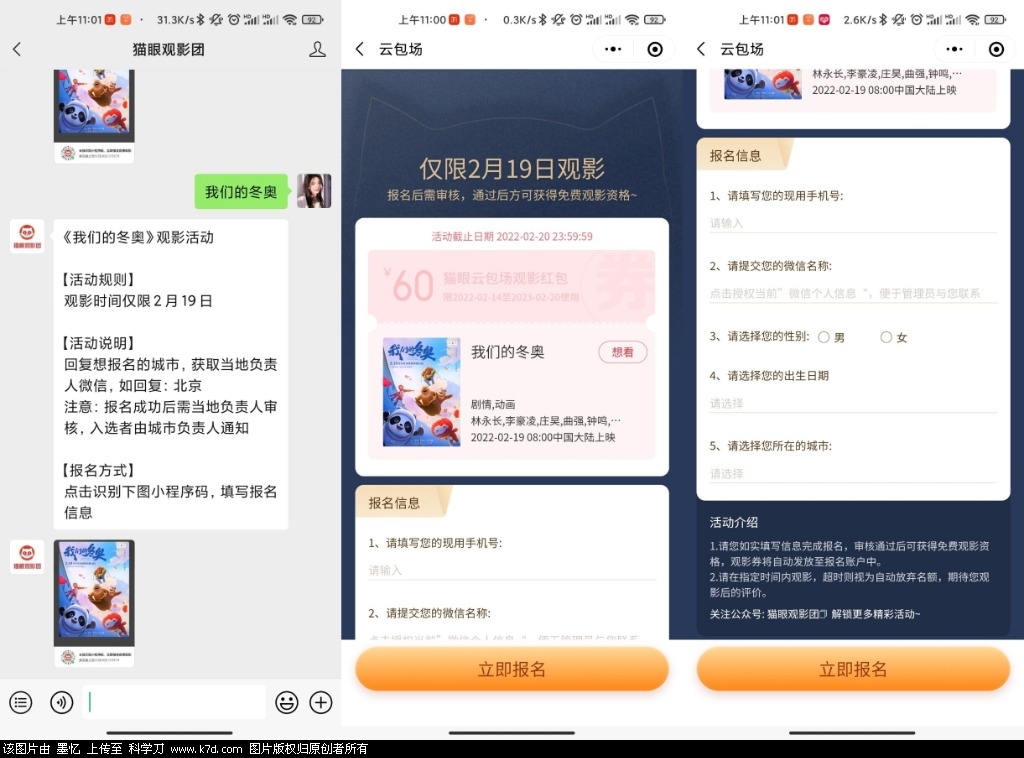
Task: Click the phone number field in the middle screen
Action: pos(511,571)
